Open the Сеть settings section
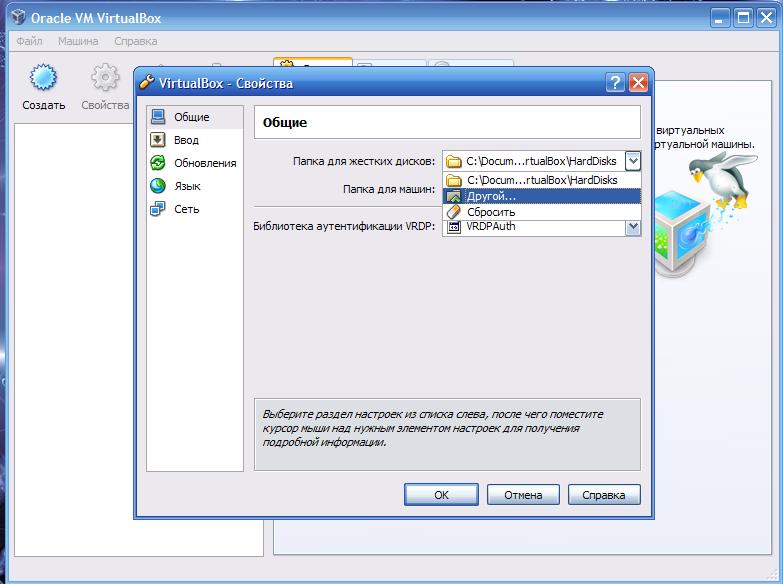783x584 pixels. click(195, 209)
